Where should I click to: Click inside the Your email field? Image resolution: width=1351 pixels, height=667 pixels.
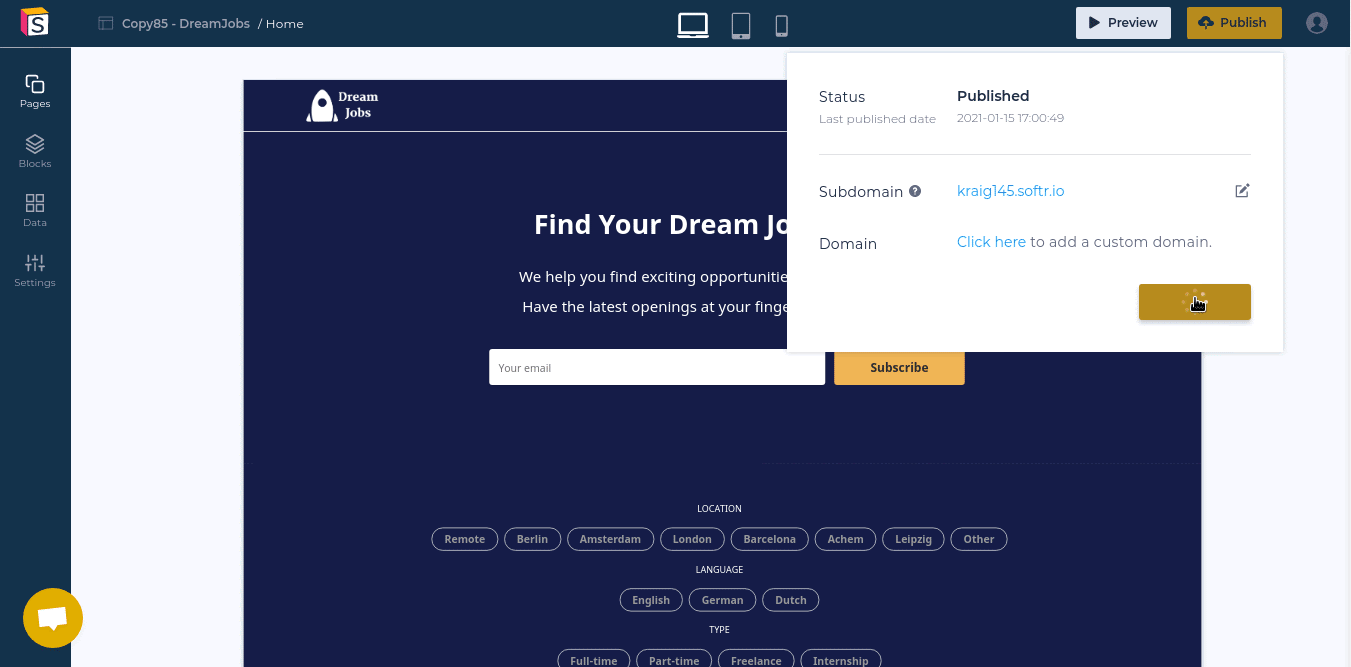coord(657,367)
